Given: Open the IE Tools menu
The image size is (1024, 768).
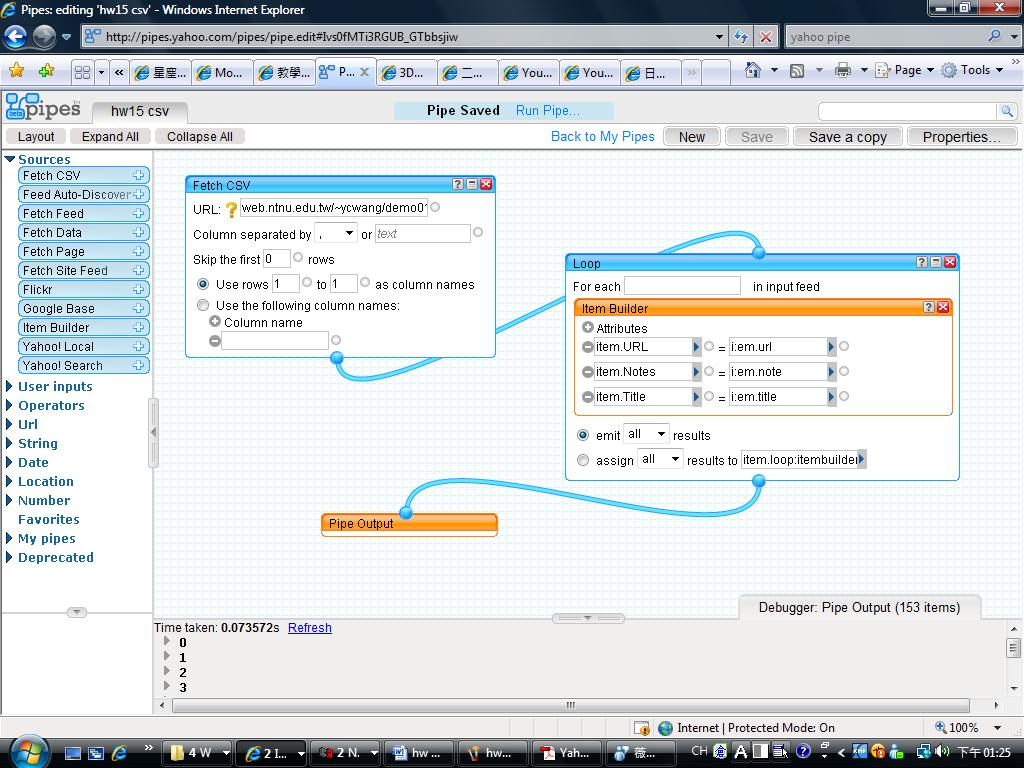Looking at the screenshot, I should click(972, 70).
